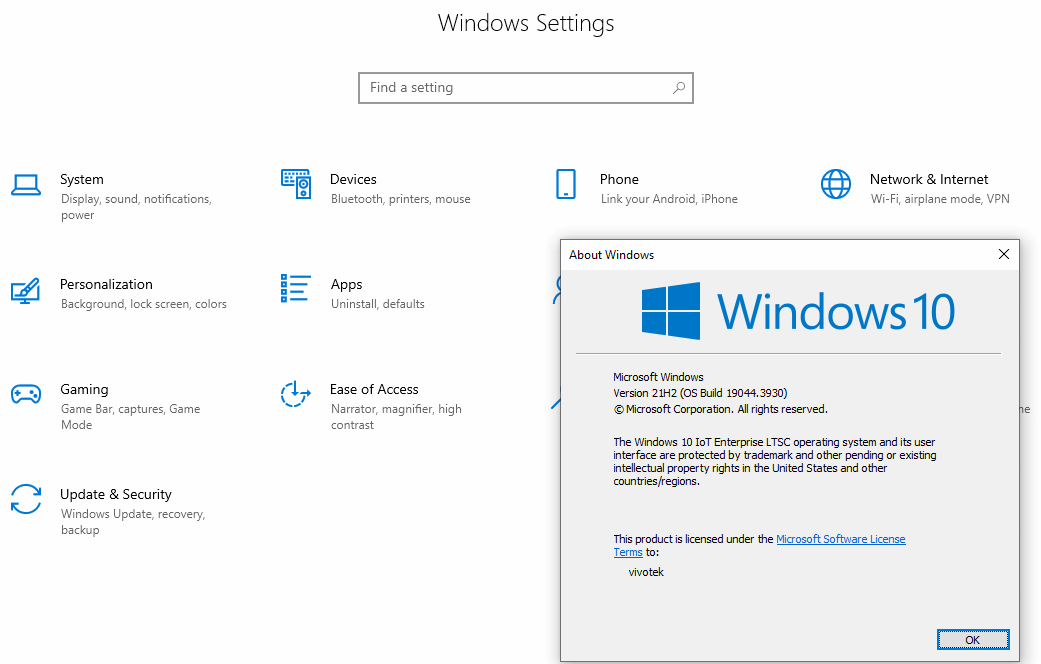Click the 'Version 21H2 (OS Build 19044.3930)' line
Image resolution: width=1041 pixels, height=664 pixels.
(x=700, y=393)
